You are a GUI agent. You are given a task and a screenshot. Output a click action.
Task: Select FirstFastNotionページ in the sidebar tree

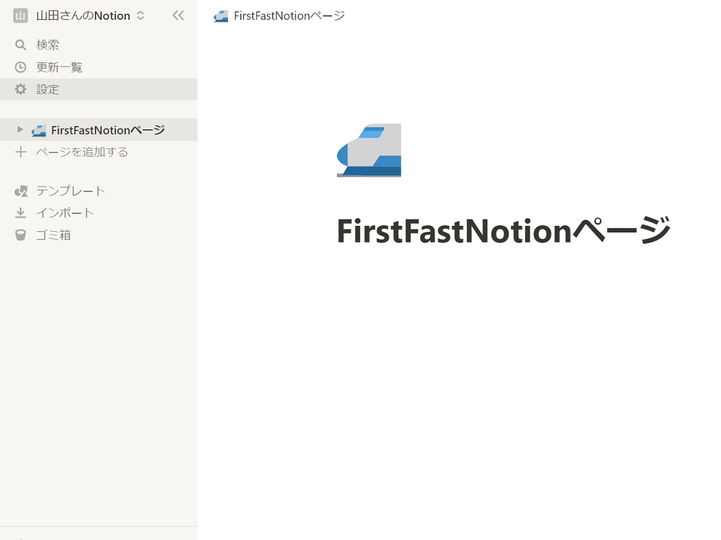pos(98,130)
